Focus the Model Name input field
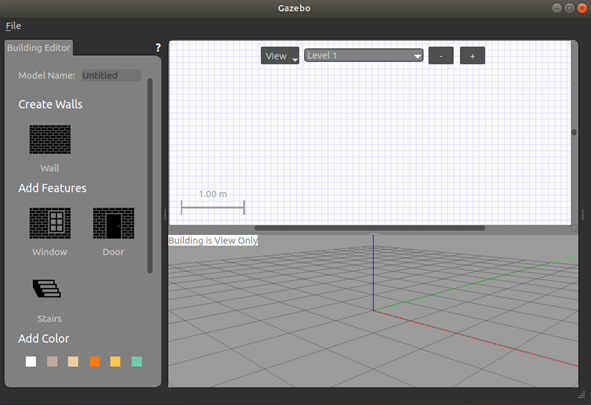Image resolution: width=591 pixels, height=405 pixels. point(111,75)
